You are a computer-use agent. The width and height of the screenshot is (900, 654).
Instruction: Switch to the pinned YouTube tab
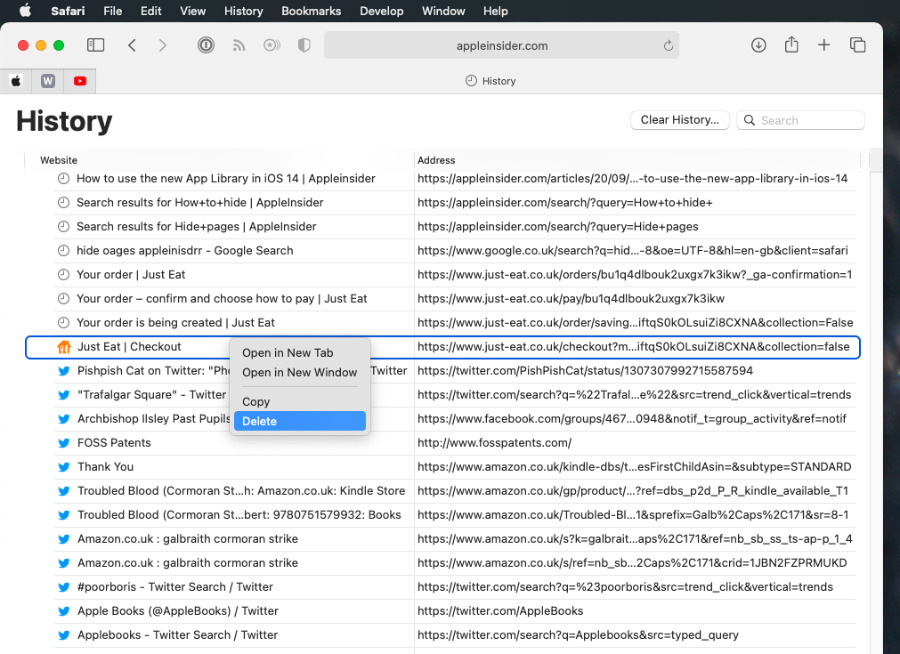click(x=80, y=81)
